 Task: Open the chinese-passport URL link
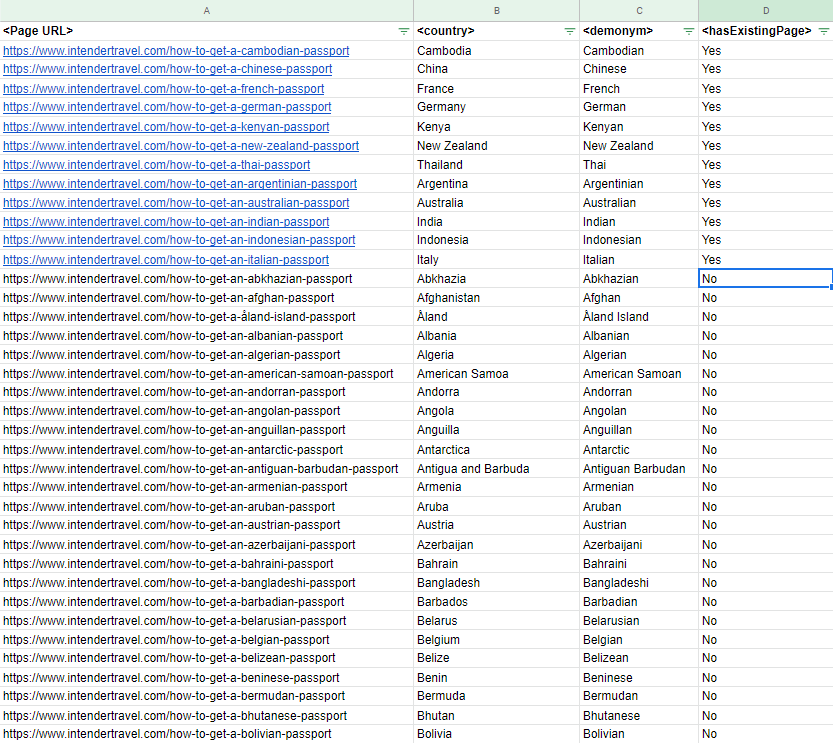coord(167,69)
